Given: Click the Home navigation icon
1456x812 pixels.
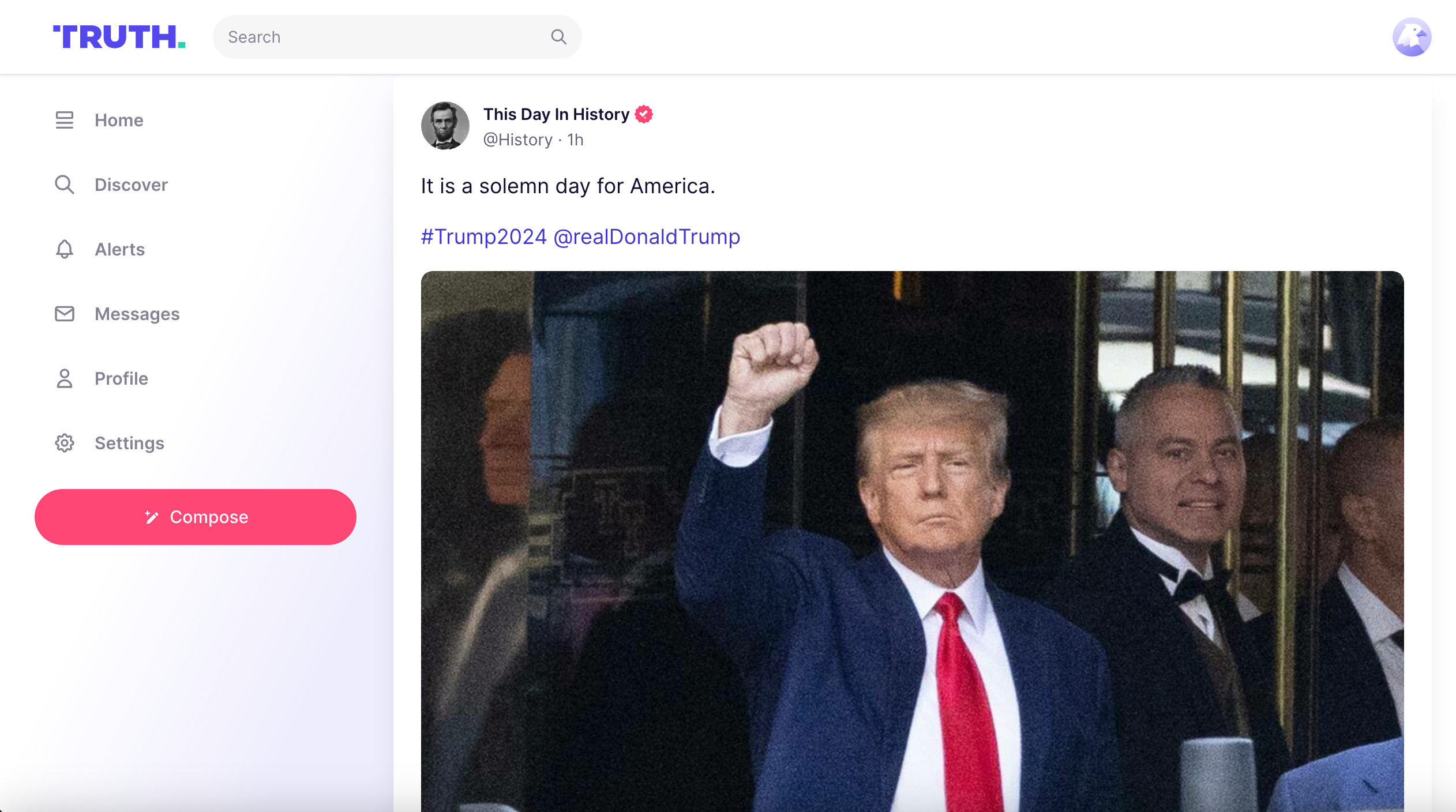Looking at the screenshot, I should (x=64, y=120).
